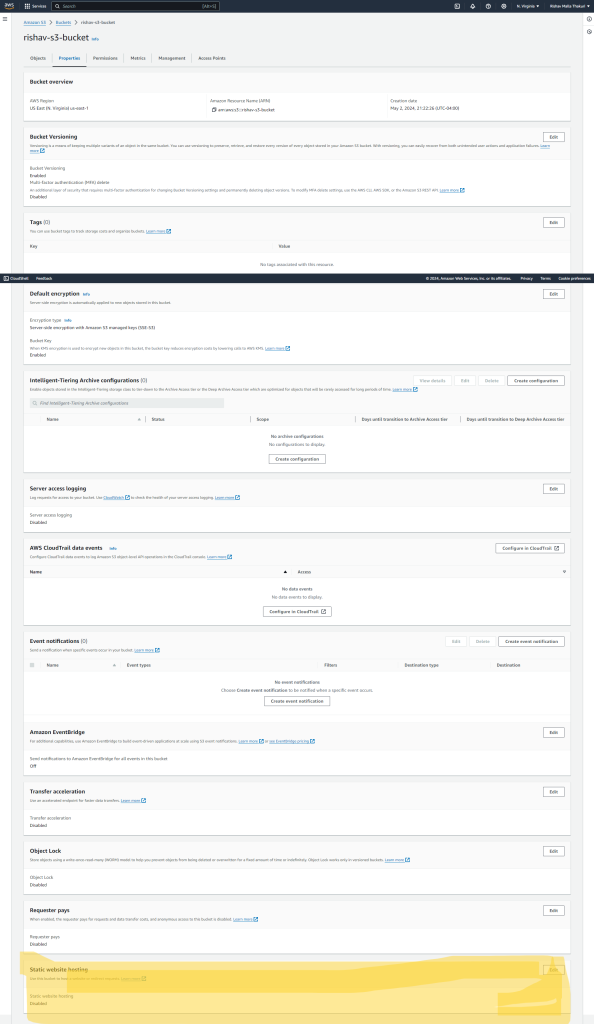
Task: Open see EventBridge pricing link
Action: coord(292,741)
